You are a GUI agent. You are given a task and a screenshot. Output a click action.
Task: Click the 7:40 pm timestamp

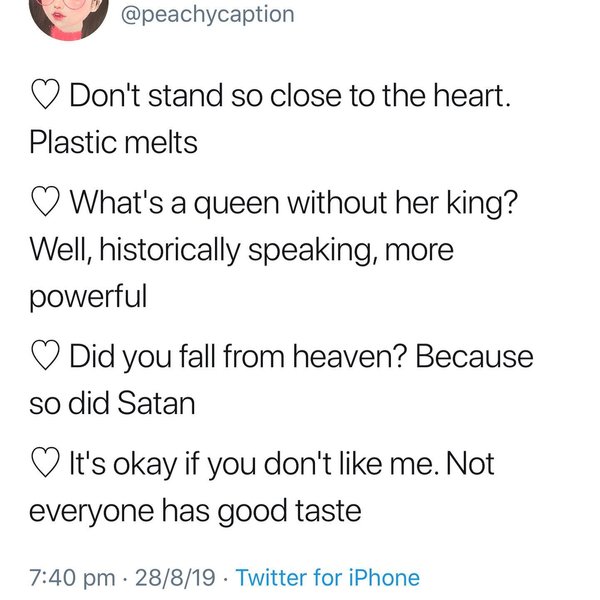71,577
